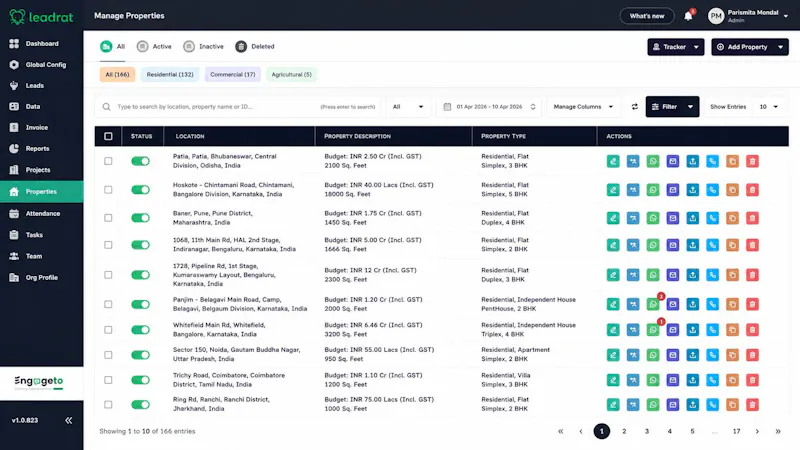The height and width of the screenshot is (450, 800).
Task: Go to next page arrow
Action: [x=757, y=431]
